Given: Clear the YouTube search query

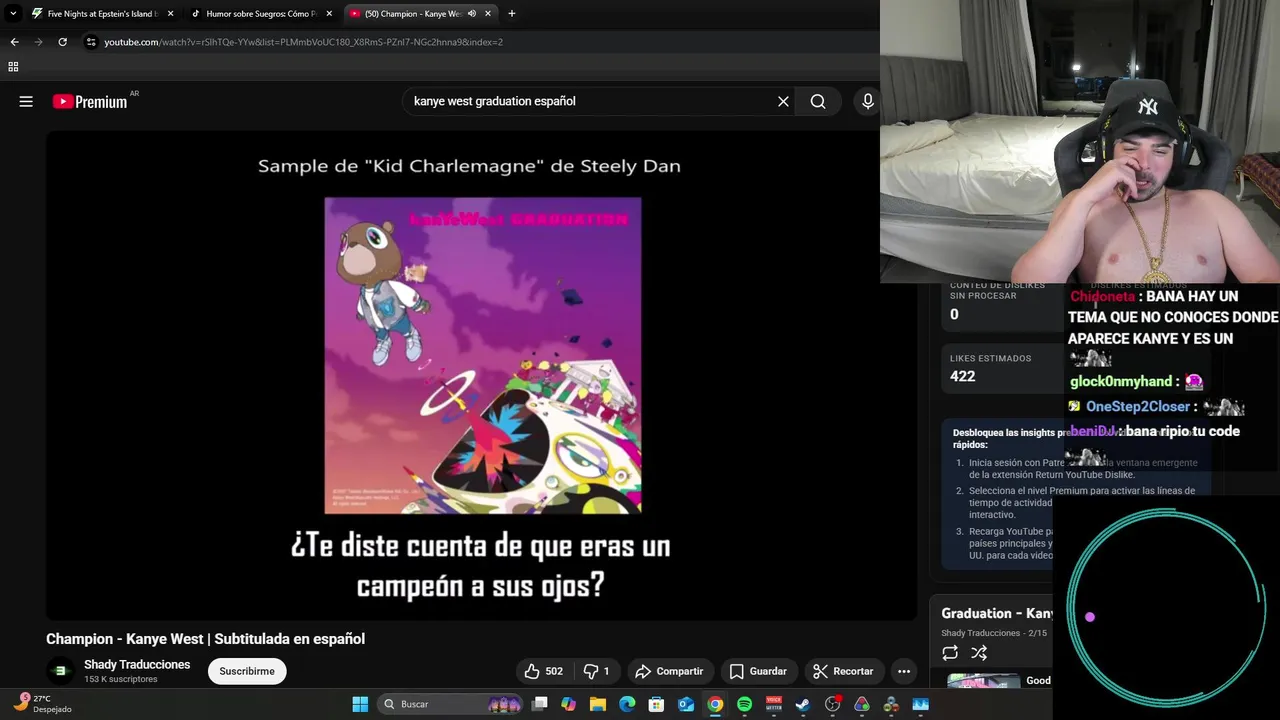Looking at the screenshot, I should pyautogui.click(x=783, y=101).
